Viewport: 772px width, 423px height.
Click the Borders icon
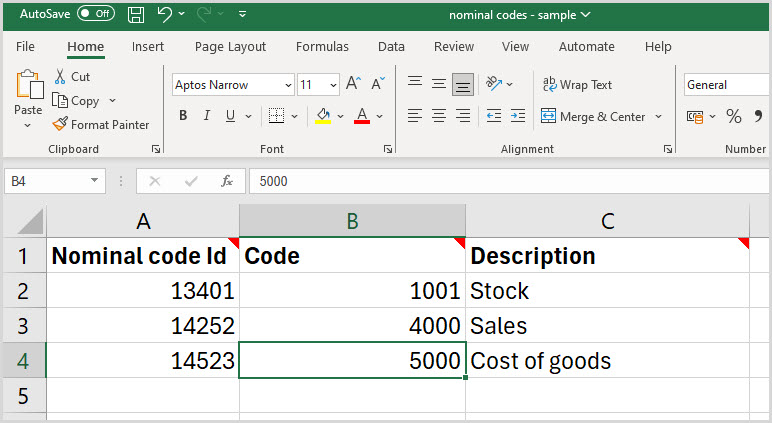[276, 116]
